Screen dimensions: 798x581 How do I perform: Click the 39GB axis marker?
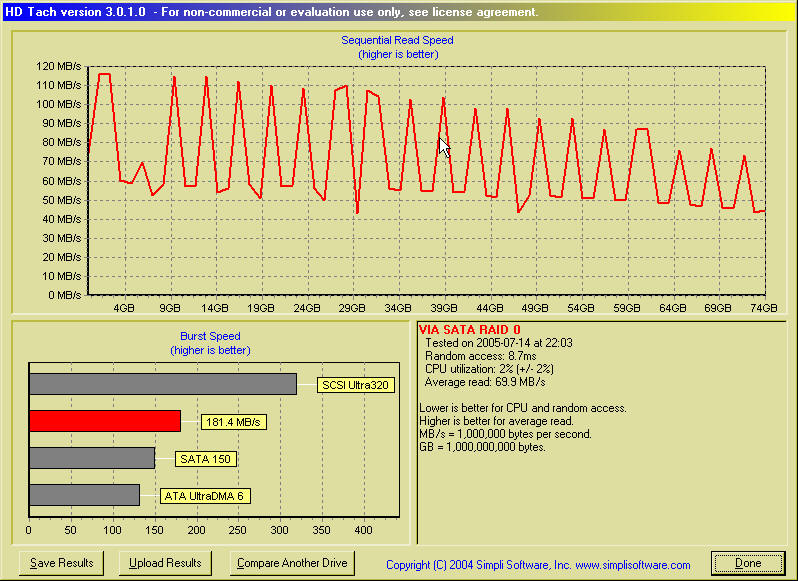click(x=444, y=308)
